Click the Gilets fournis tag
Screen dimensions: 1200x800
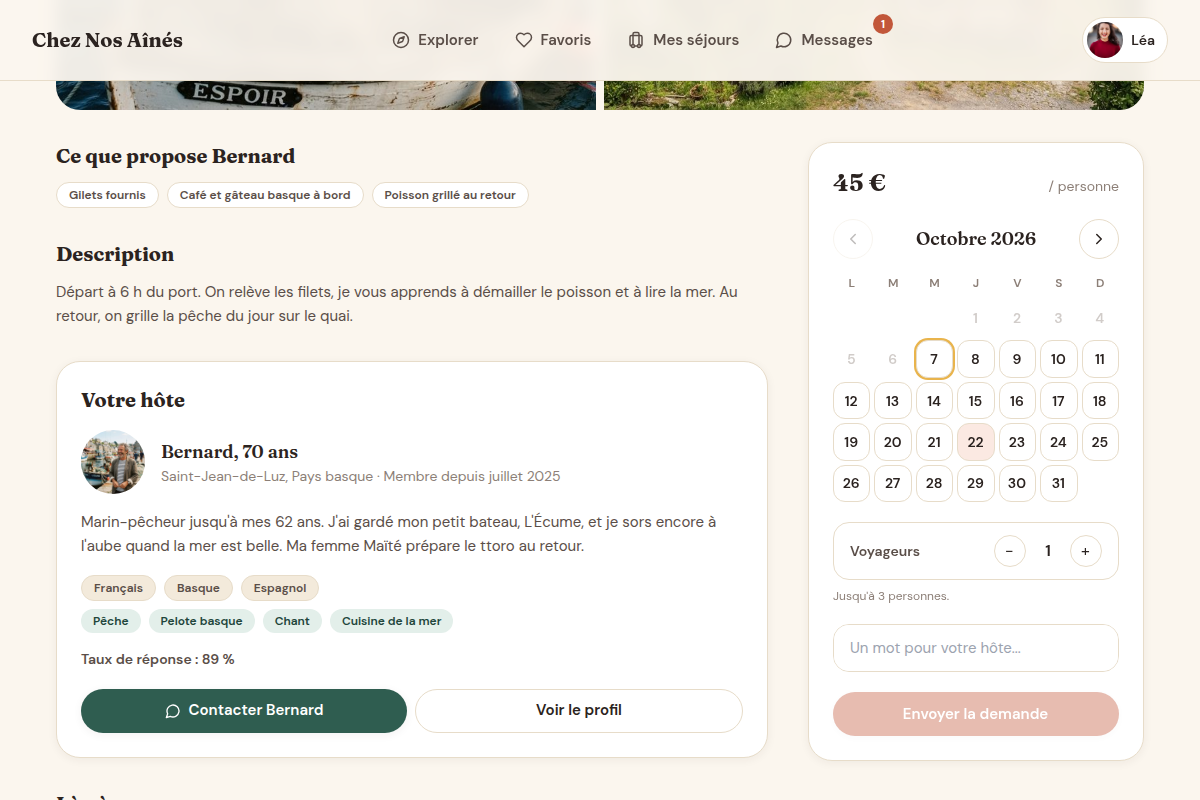[x=107, y=195]
